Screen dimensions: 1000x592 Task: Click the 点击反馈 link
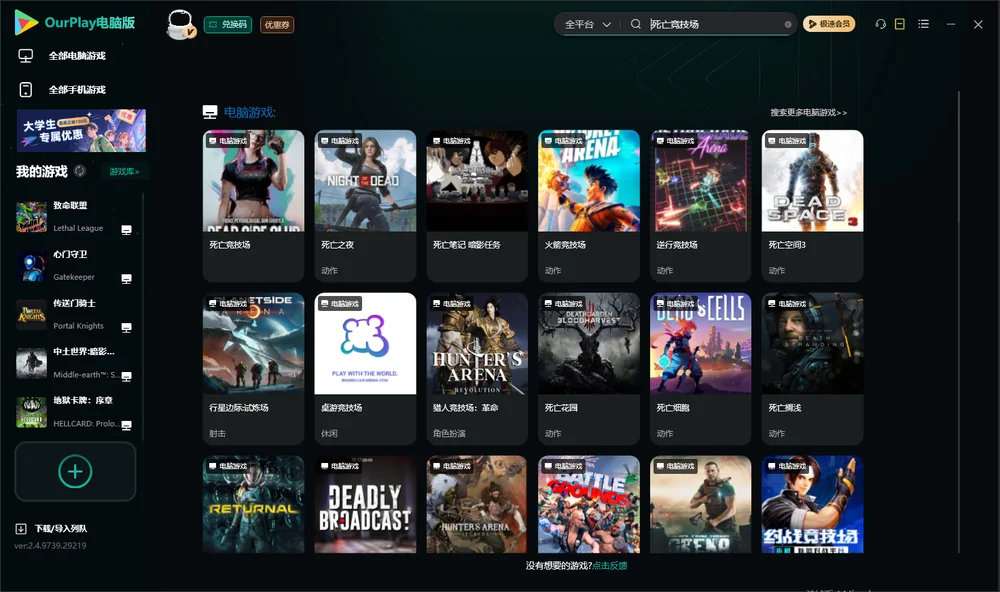point(610,565)
